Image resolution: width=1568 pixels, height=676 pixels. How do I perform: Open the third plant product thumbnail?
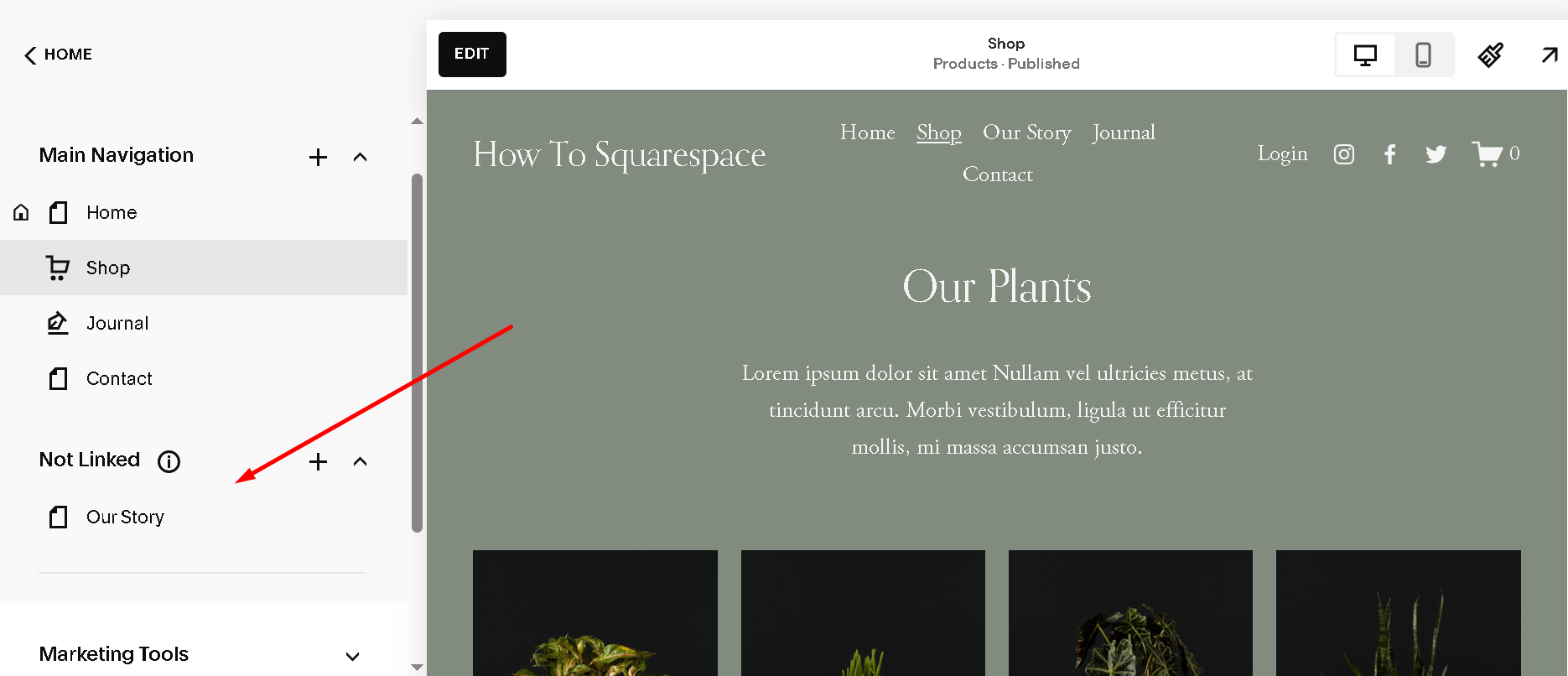click(x=1130, y=613)
